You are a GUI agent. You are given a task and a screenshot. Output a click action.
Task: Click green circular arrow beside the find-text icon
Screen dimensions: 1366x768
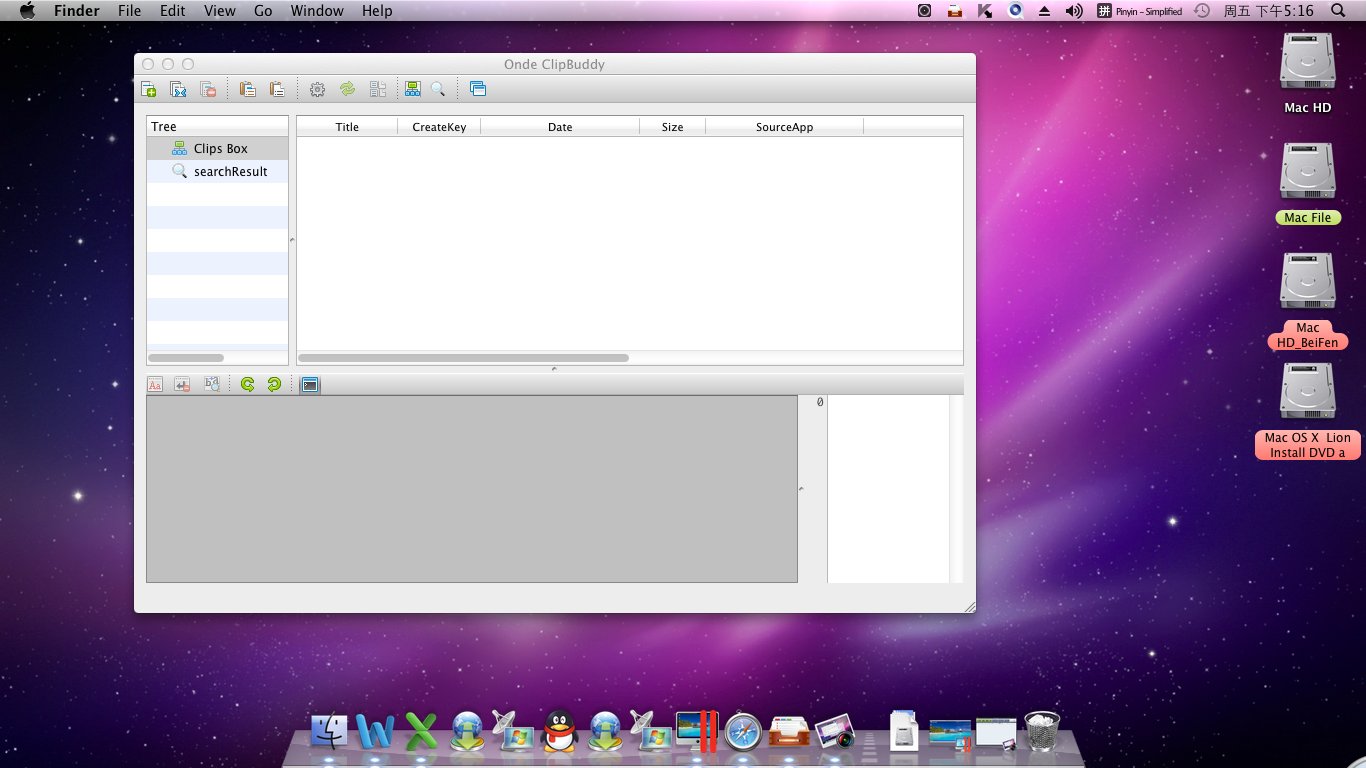click(x=247, y=384)
